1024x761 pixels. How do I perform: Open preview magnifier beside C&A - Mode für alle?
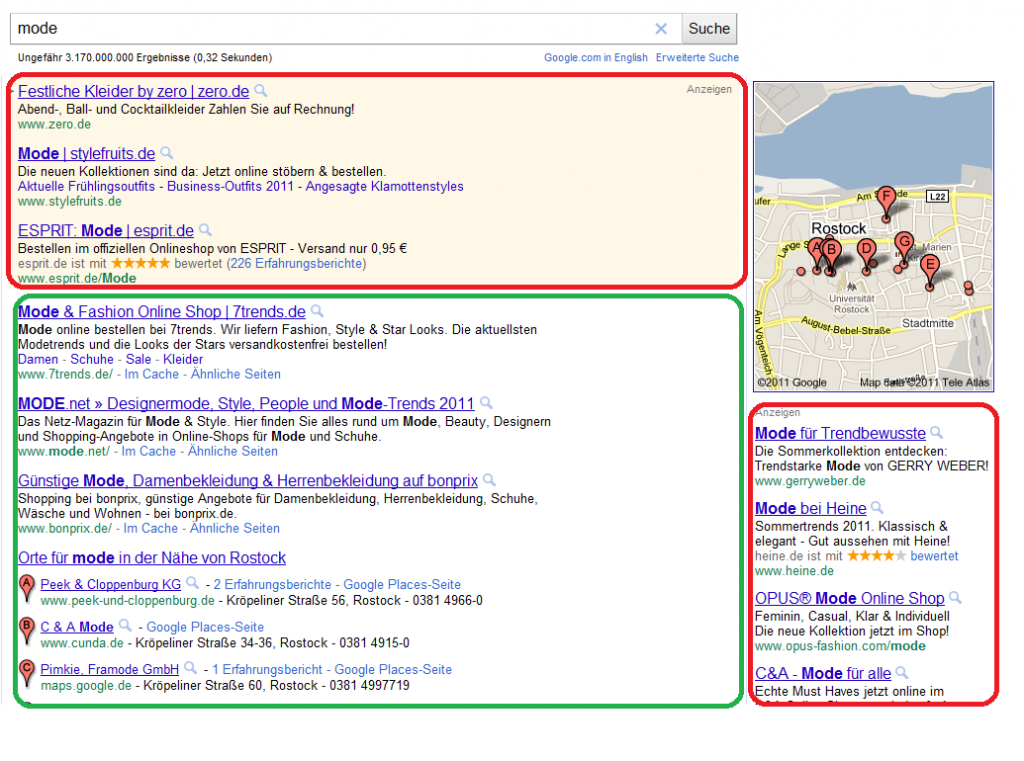(902, 672)
